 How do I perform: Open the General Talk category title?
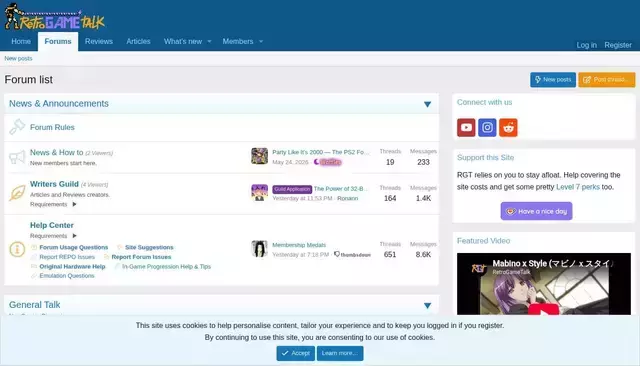[x=35, y=305]
